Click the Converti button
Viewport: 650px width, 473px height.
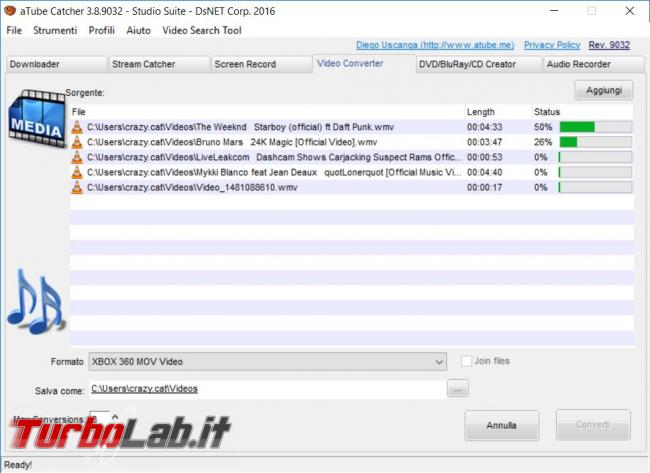tap(593, 425)
